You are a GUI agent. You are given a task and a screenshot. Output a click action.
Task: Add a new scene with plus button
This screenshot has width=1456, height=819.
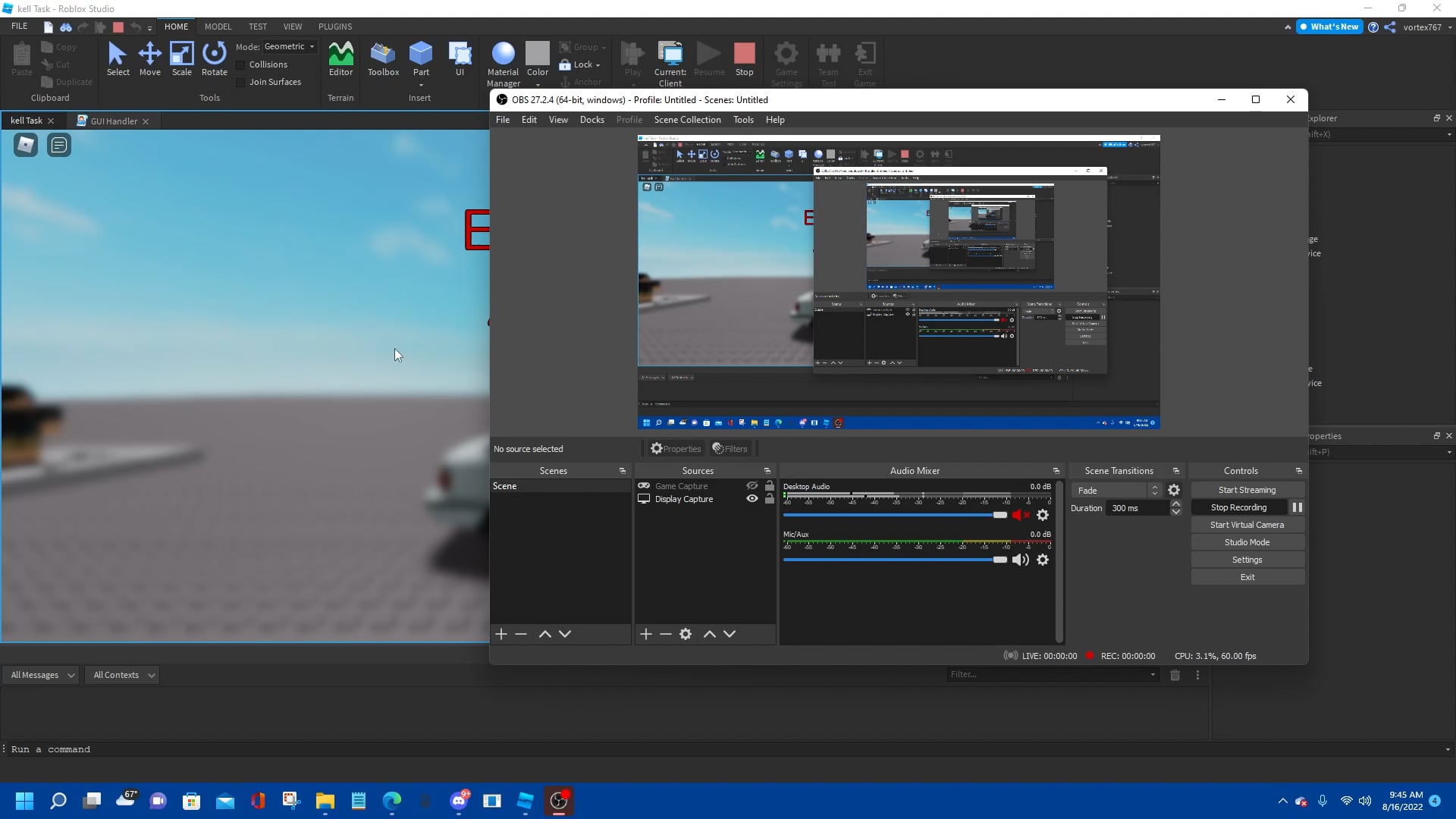(x=501, y=634)
